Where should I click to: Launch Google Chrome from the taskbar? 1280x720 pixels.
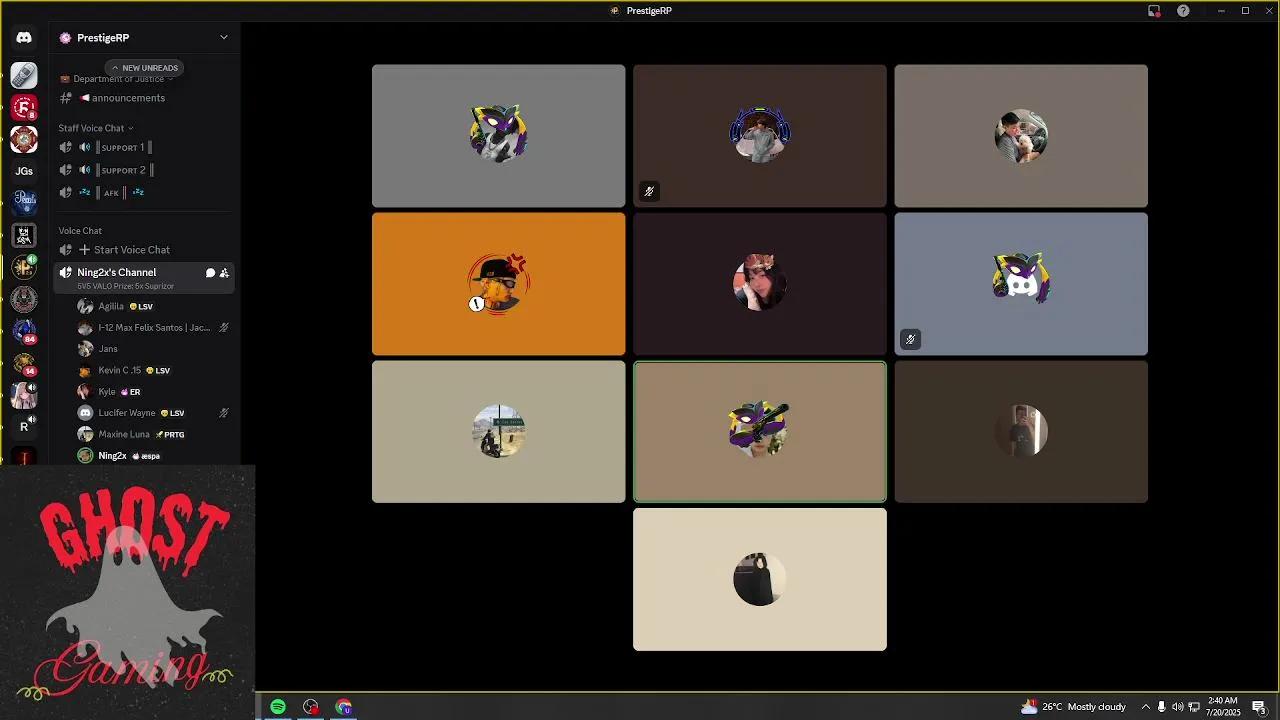pos(344,707)
